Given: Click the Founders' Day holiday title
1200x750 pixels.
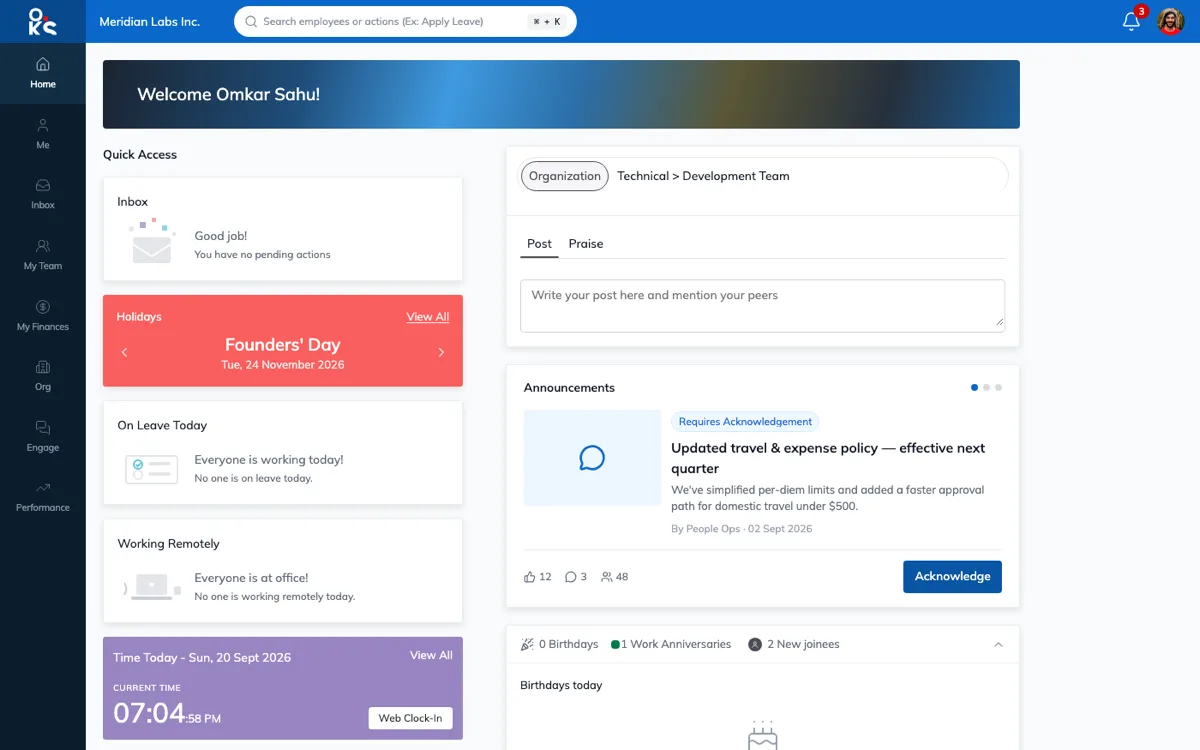Looking at the screenshot, I should tap(283, 345).
